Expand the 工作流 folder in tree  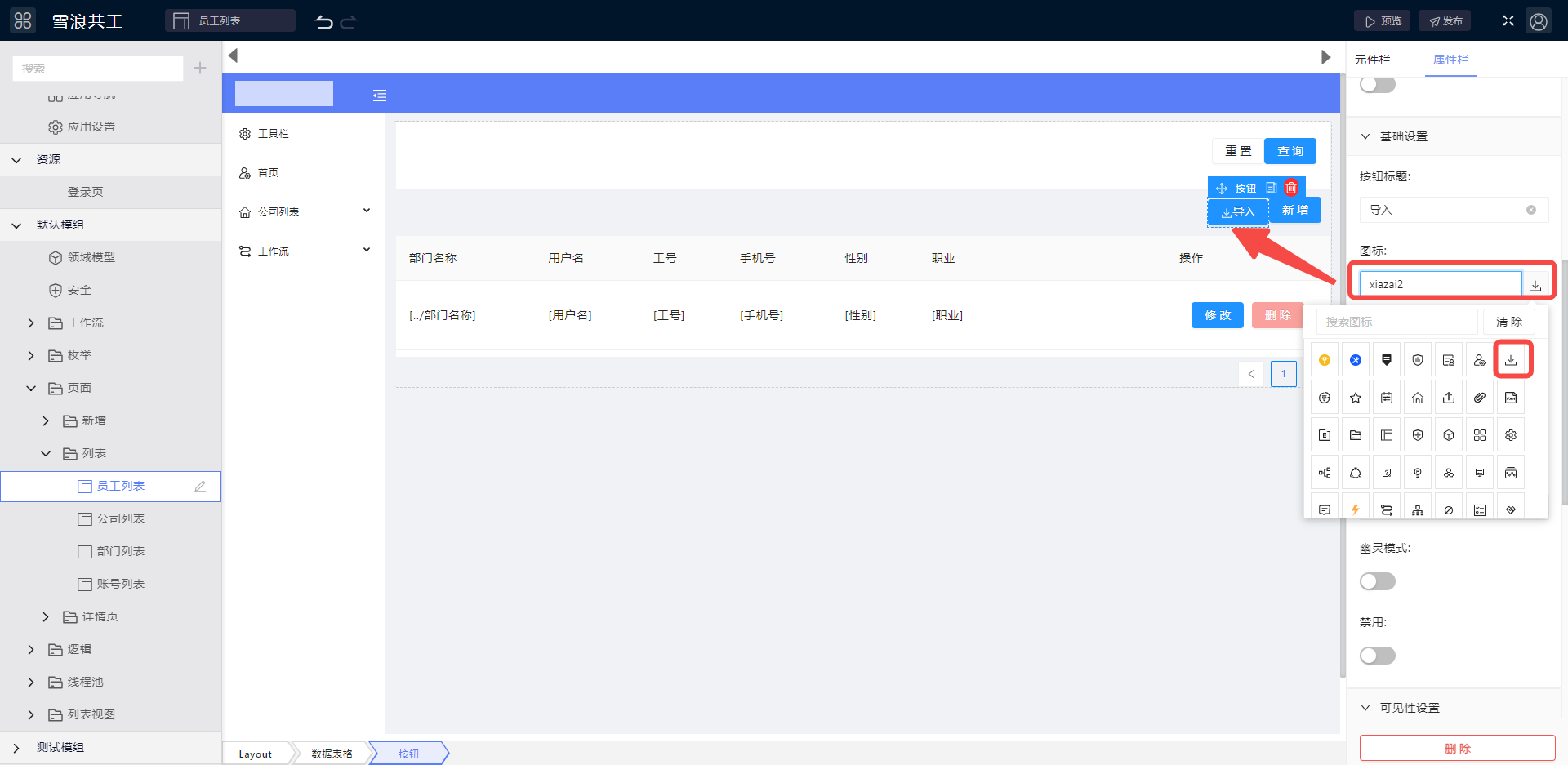[31, 323]
